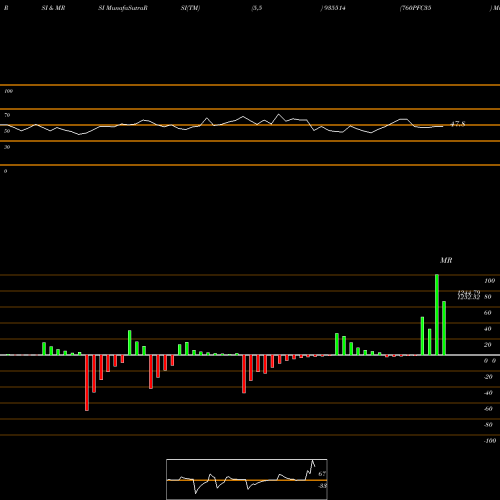This screenshot has width=500, height=500.
Task: Click the '935514' header text
Action: coord(334,8)
